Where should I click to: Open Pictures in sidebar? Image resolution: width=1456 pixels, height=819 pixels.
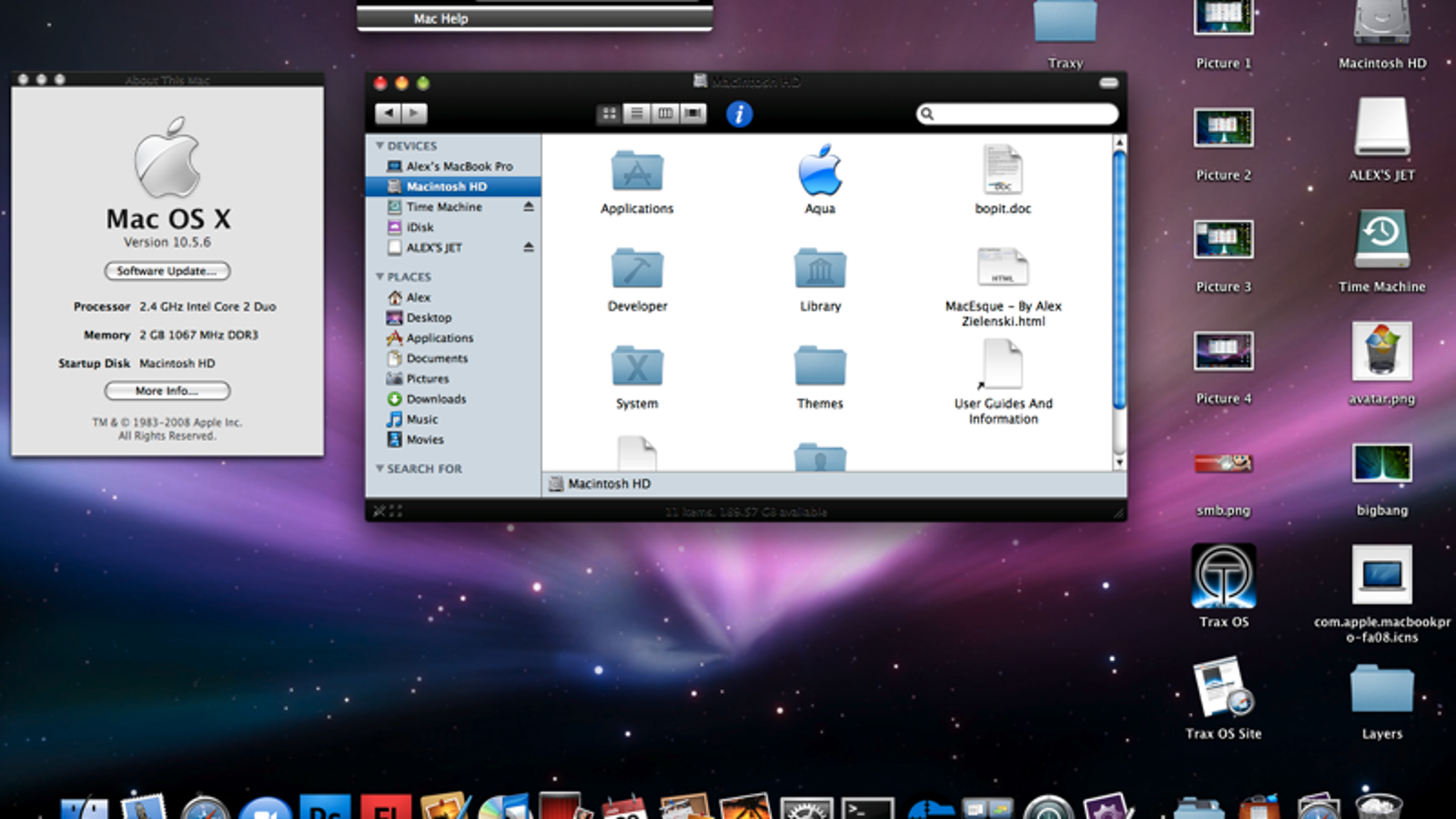[x=453, y=379]
